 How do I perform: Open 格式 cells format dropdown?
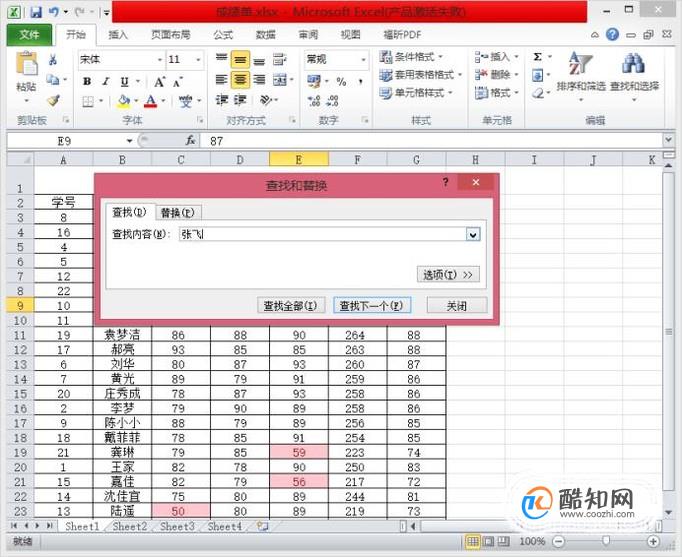pyautogui.click(x=497, y=93)
